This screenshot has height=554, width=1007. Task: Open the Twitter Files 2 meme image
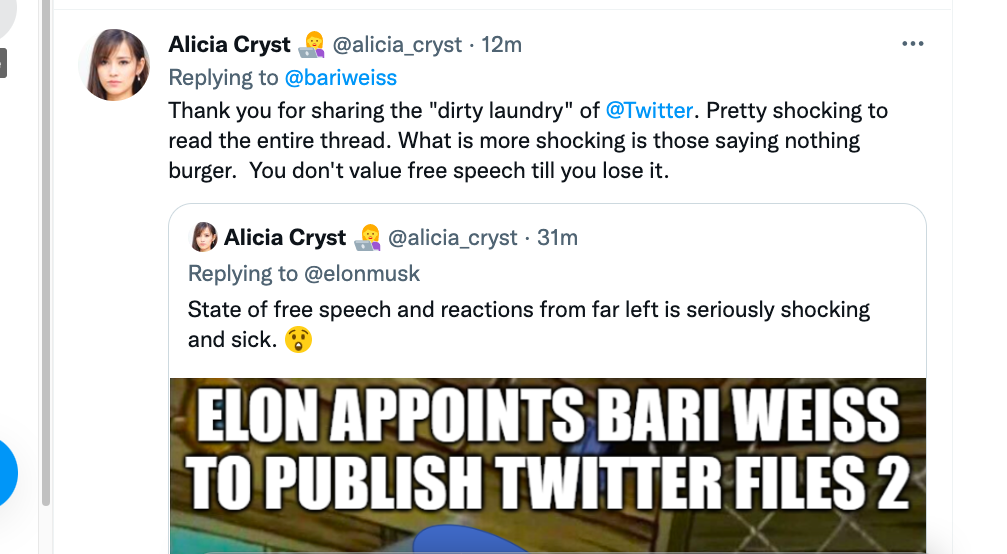coord(548,466)
